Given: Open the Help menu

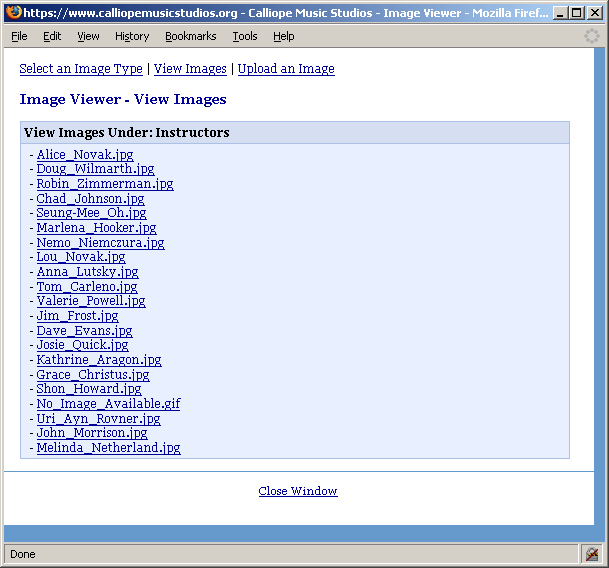Looking at the screenshot, I should click(284, 36).
